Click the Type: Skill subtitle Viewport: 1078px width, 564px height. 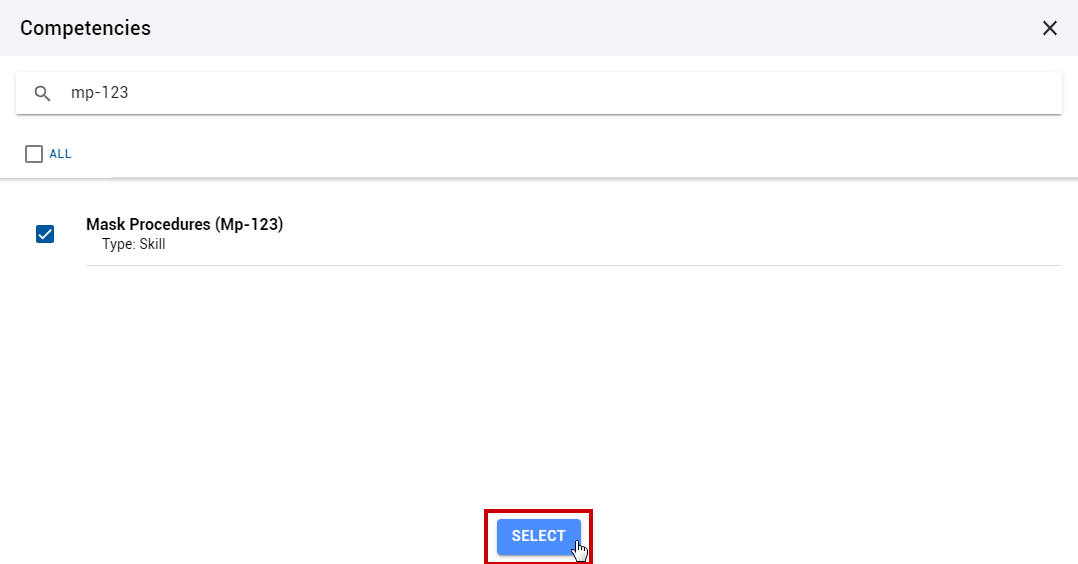coord(133,244)
